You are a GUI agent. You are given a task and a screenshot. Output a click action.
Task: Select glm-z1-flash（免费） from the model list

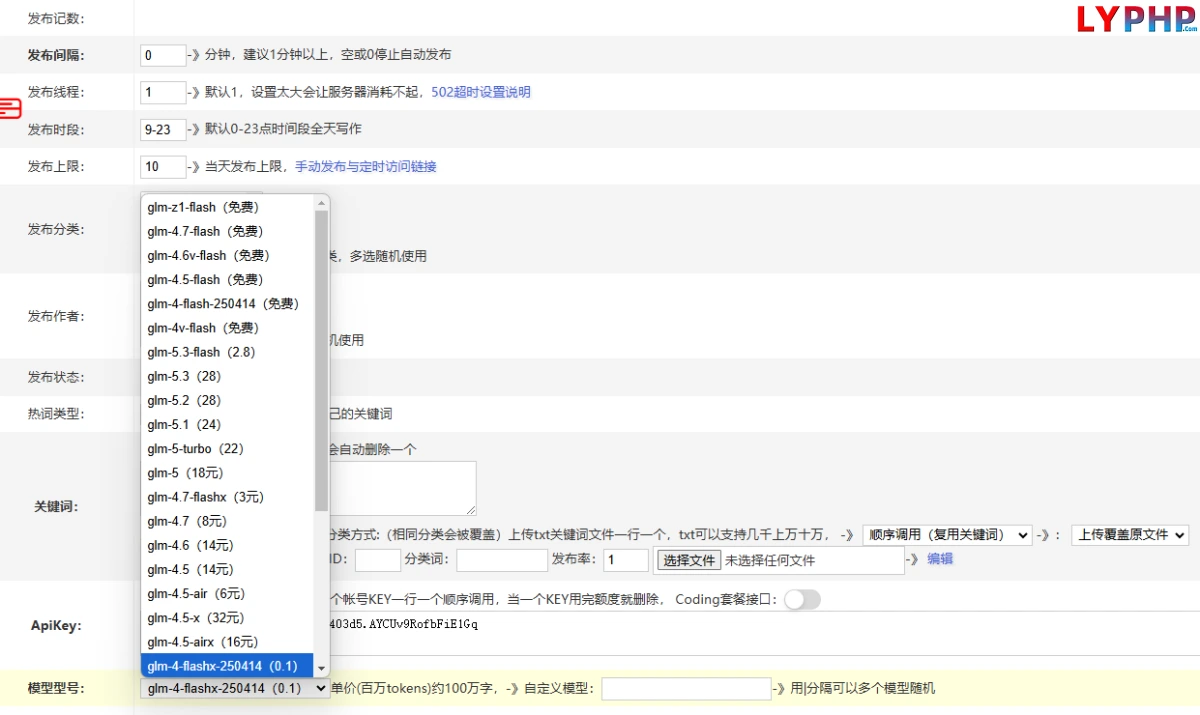point(228,207)
